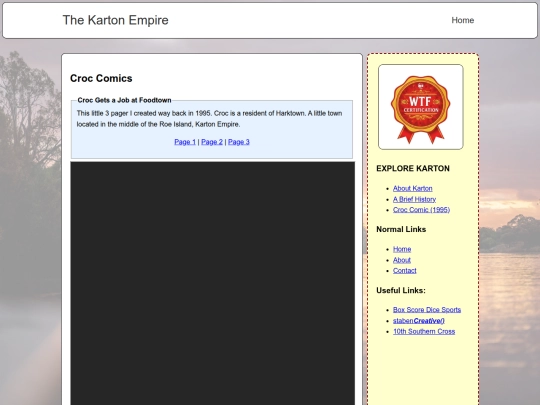
Task: Open Croc Comic (1995) link
Action: click(x=421, y=210)
